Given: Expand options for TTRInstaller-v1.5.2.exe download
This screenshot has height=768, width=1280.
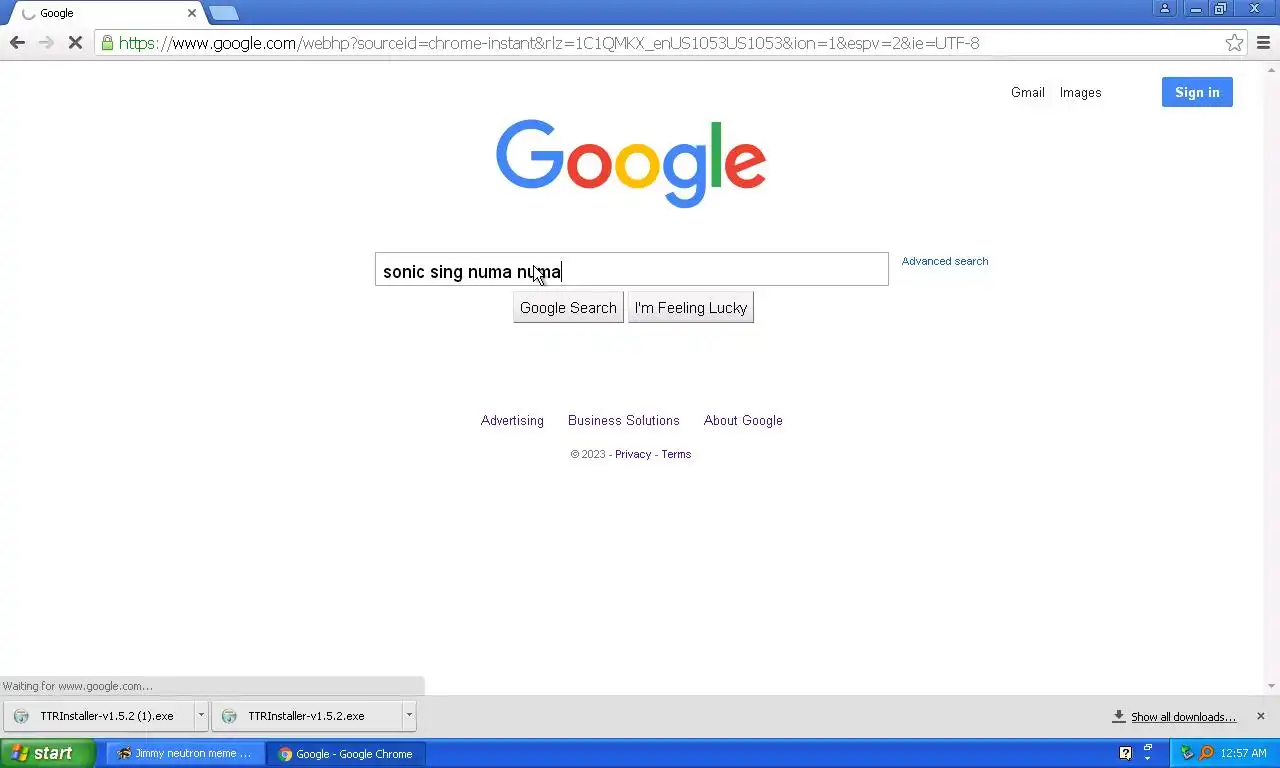Looking at the screenshot, I should pos(409,716).
